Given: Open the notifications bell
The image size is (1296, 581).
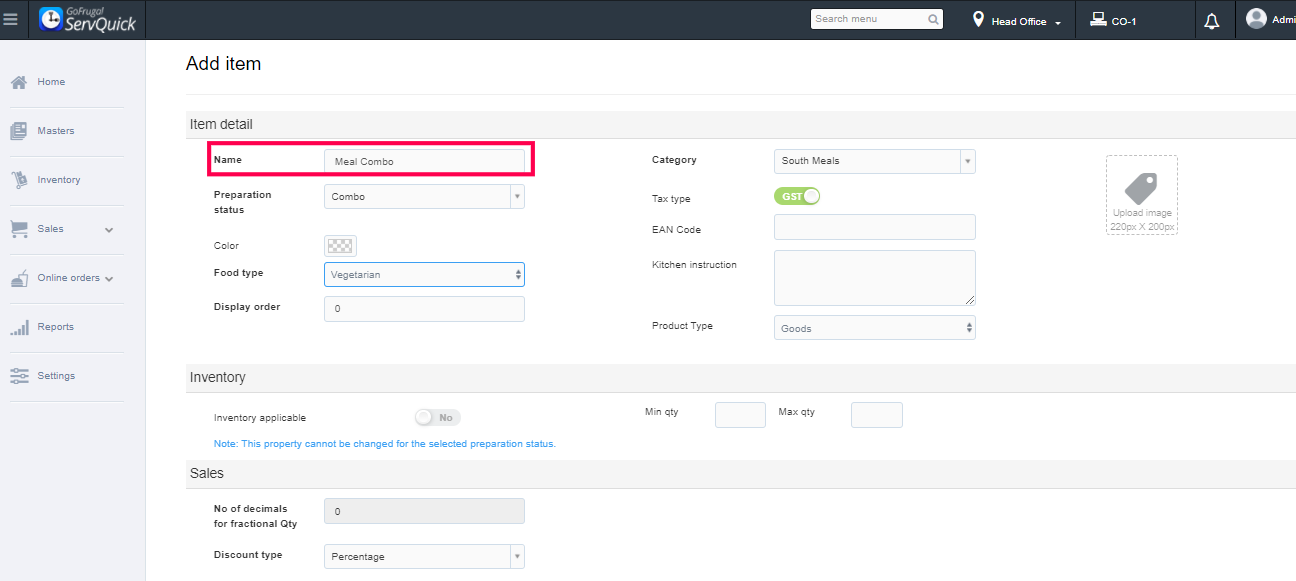Looking at the screenshot, I should coord(1212,21).
